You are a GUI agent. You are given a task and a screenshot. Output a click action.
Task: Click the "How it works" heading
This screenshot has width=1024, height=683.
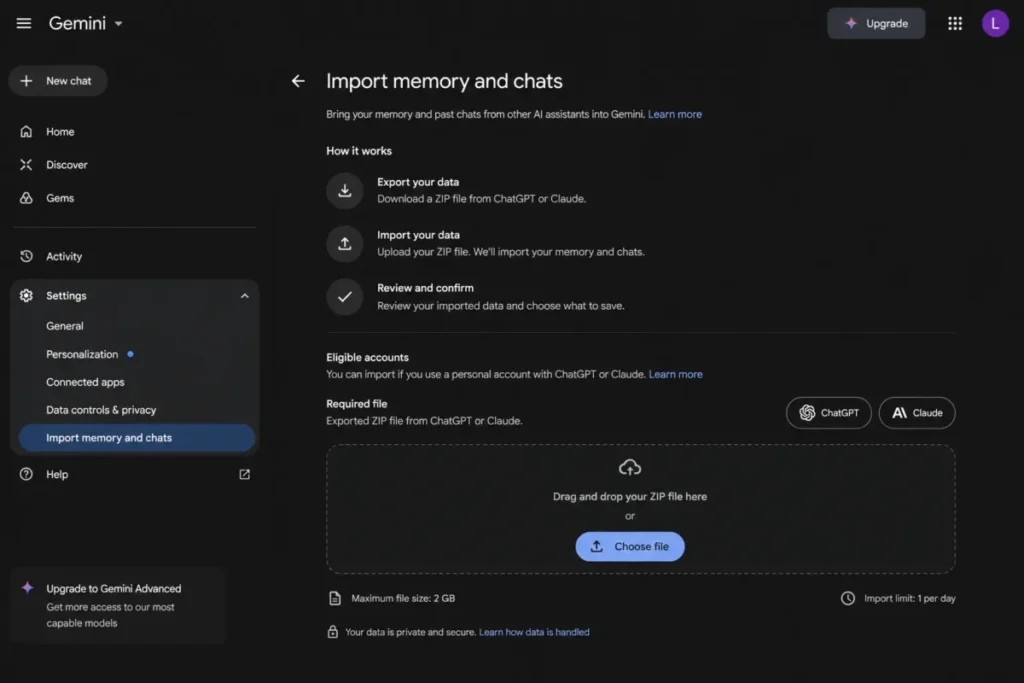click(x=359, y=151)
